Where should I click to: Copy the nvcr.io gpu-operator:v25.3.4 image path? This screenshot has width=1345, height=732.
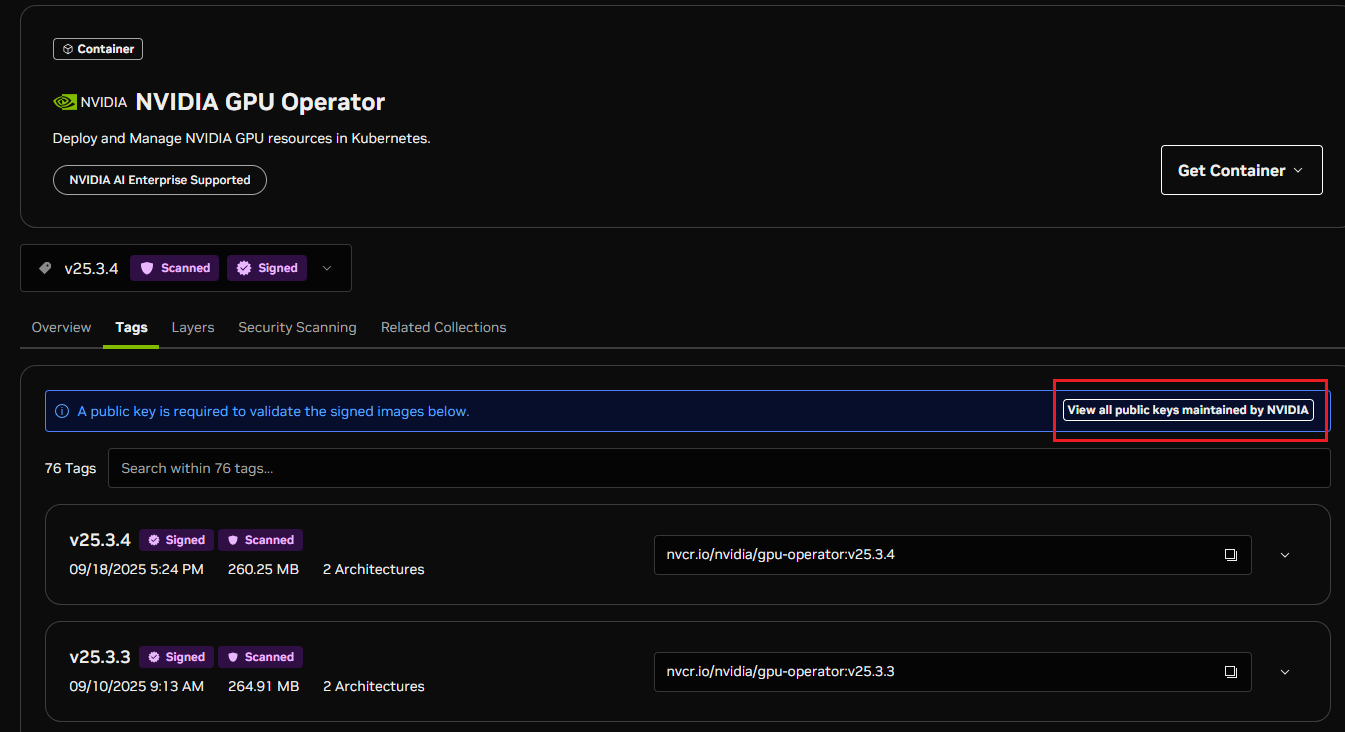pos(1231,555)
